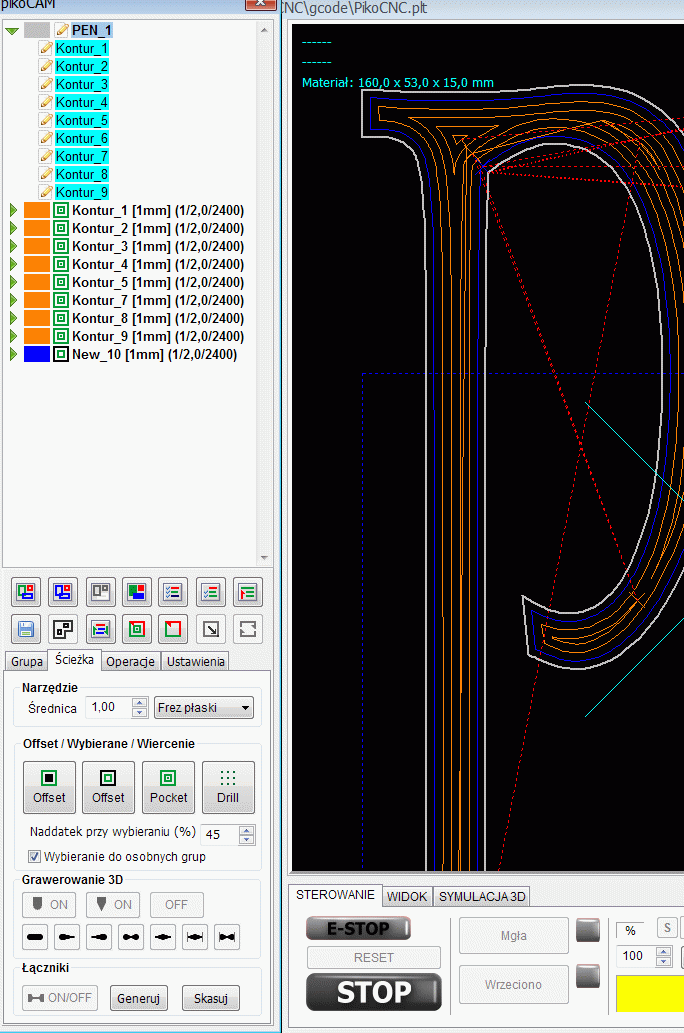
Task: Select the uniform thick line engraving profile
Action: click(x=36, y=937)
